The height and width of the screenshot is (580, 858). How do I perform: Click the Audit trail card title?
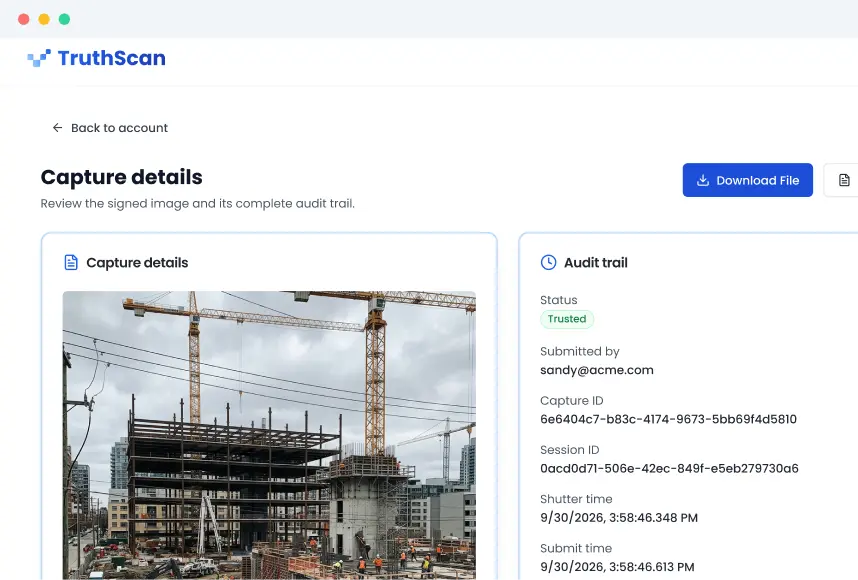[x=595, y=263]
